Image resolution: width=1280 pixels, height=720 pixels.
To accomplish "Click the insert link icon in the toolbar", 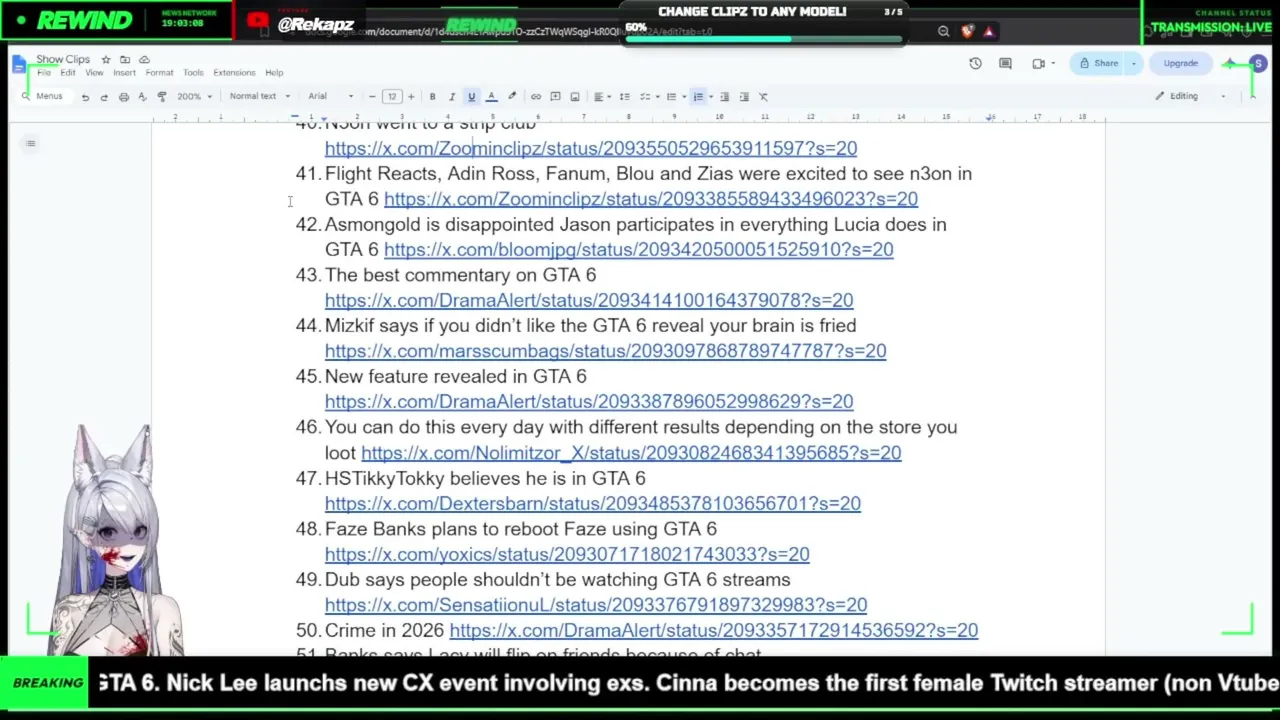I will 536,97.
